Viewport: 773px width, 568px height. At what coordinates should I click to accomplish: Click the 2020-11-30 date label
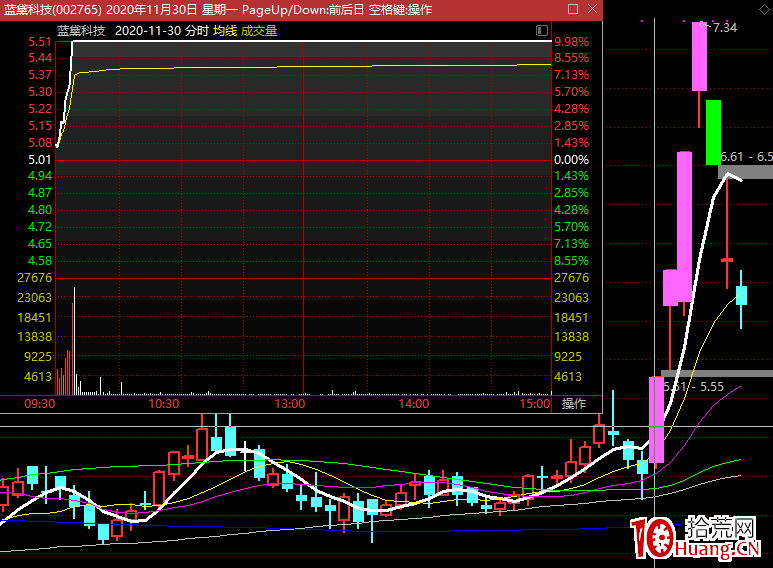coord(148,31)
